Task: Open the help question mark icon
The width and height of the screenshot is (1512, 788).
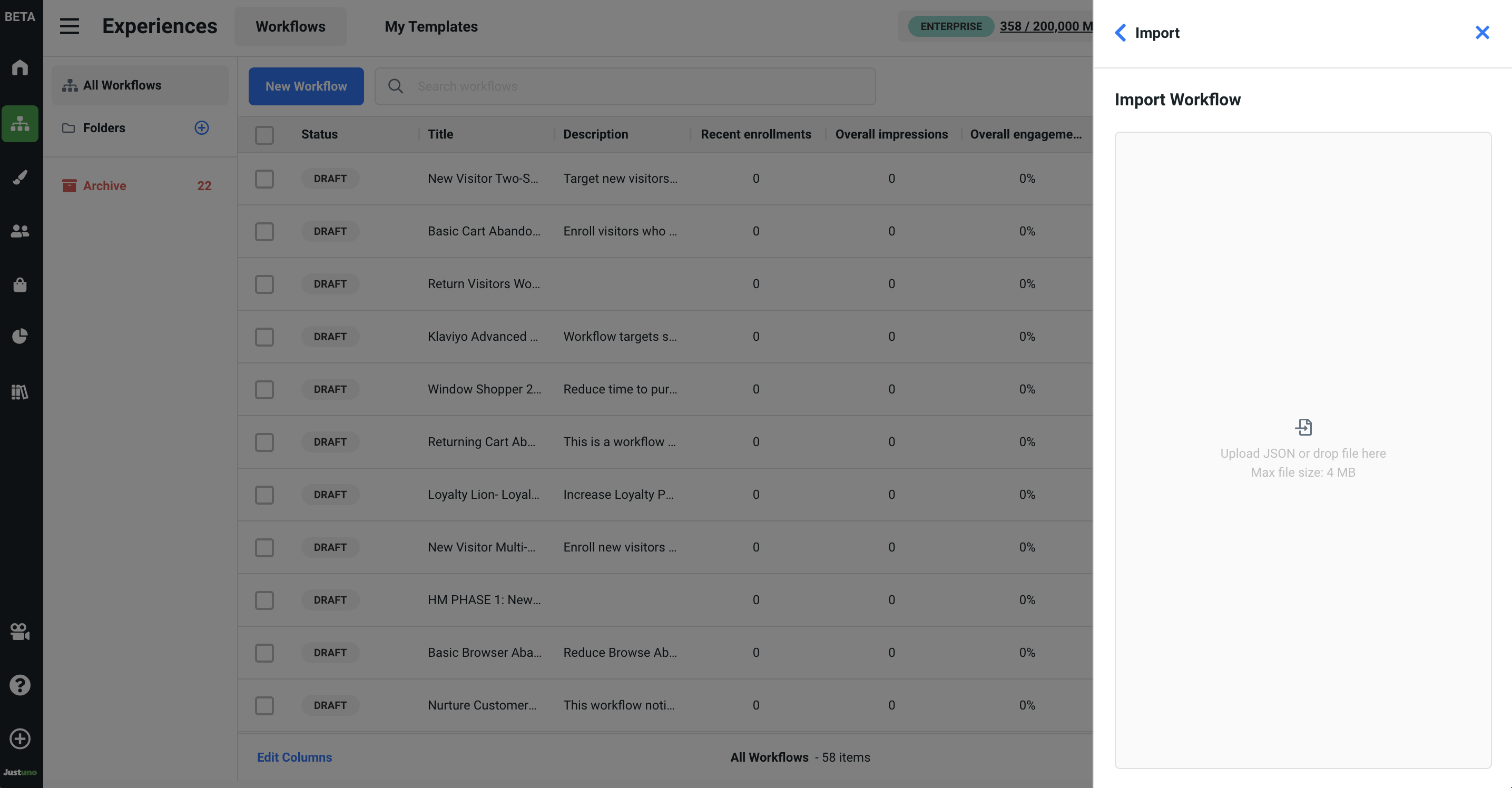Action: pyautogui.click(x=20, y=685)
